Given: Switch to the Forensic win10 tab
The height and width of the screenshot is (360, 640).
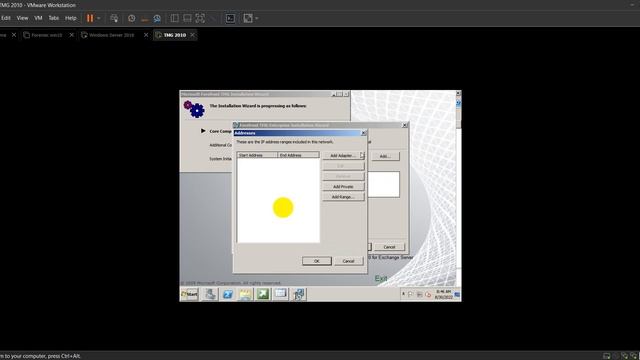Looking at the screenshot, I should click(x=46, y=35).
